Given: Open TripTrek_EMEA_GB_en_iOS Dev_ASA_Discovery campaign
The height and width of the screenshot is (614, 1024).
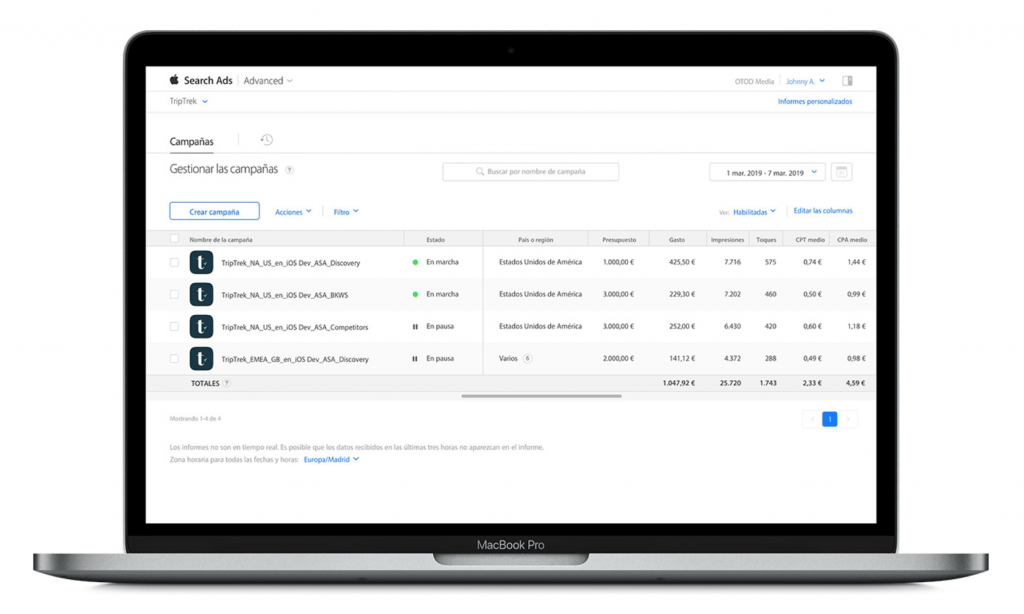Looking at the screenshot, I should (x=295, y=359).
